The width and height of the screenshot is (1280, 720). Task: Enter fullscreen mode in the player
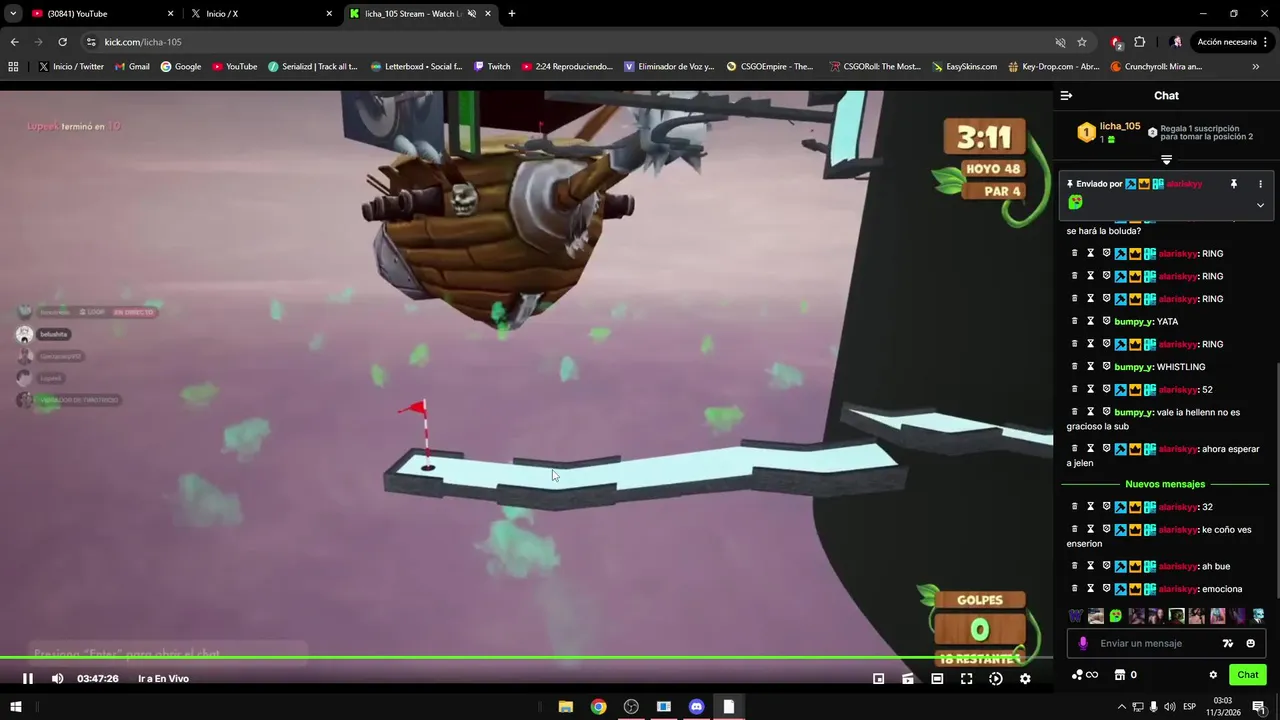pyautogui.click(x=966, y=678)
